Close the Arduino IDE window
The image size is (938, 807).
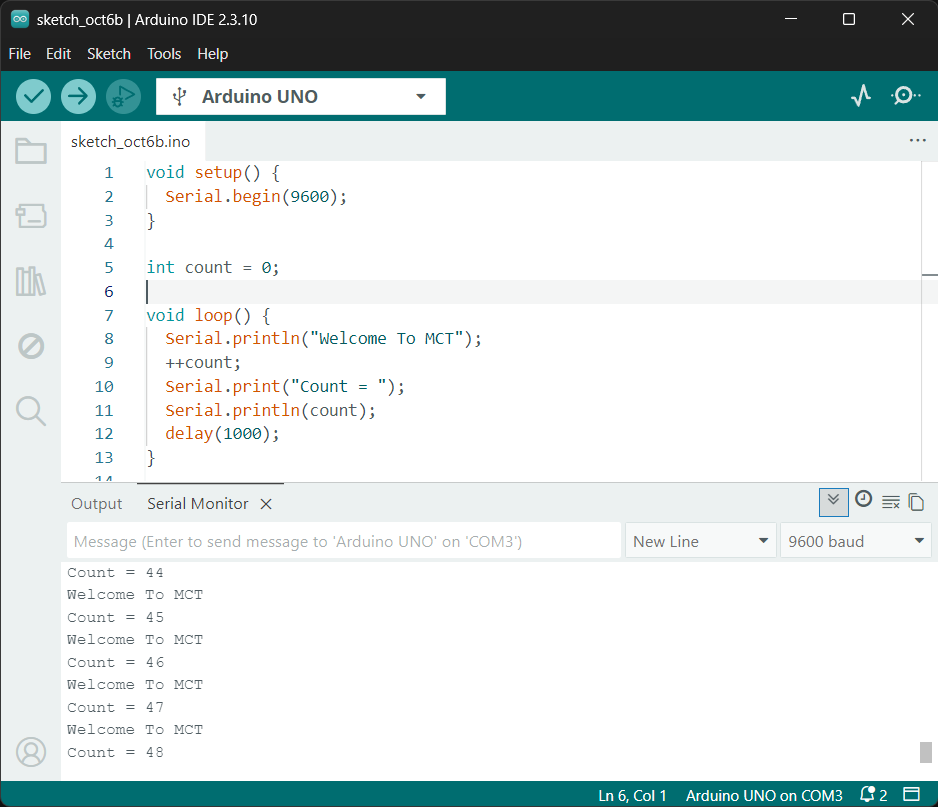[x=907, y=19]
